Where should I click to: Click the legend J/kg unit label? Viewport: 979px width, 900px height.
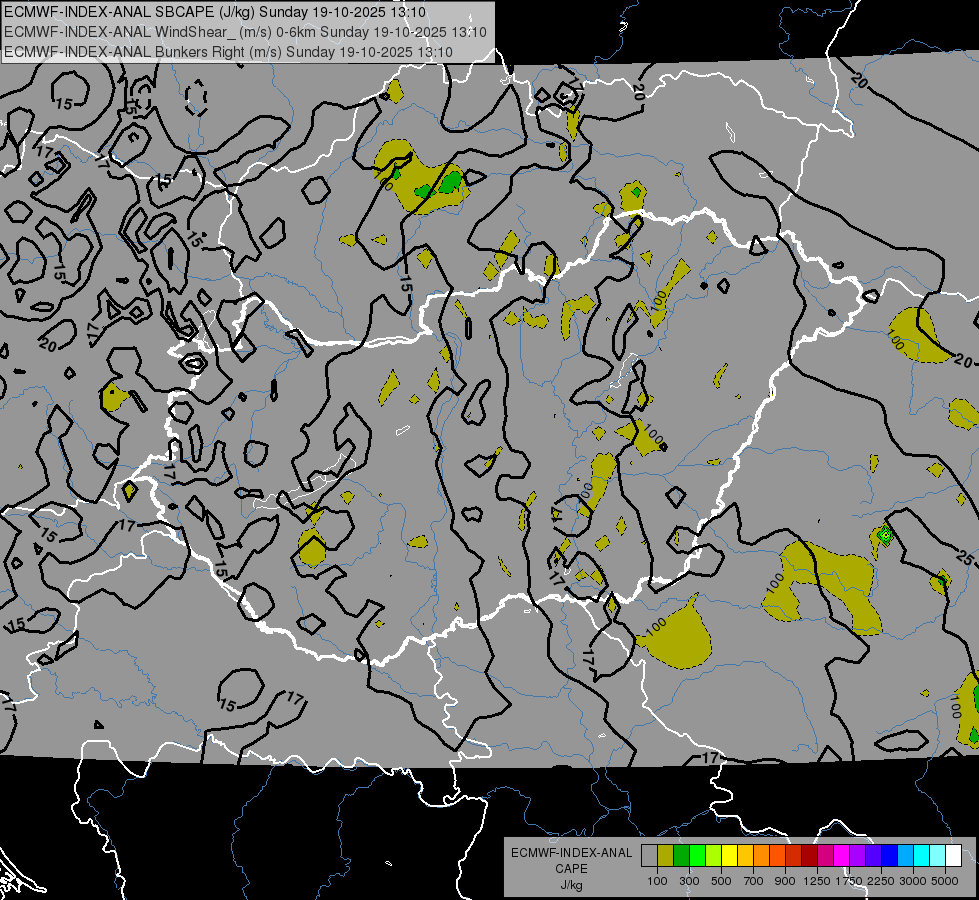[x=571, y=886]
